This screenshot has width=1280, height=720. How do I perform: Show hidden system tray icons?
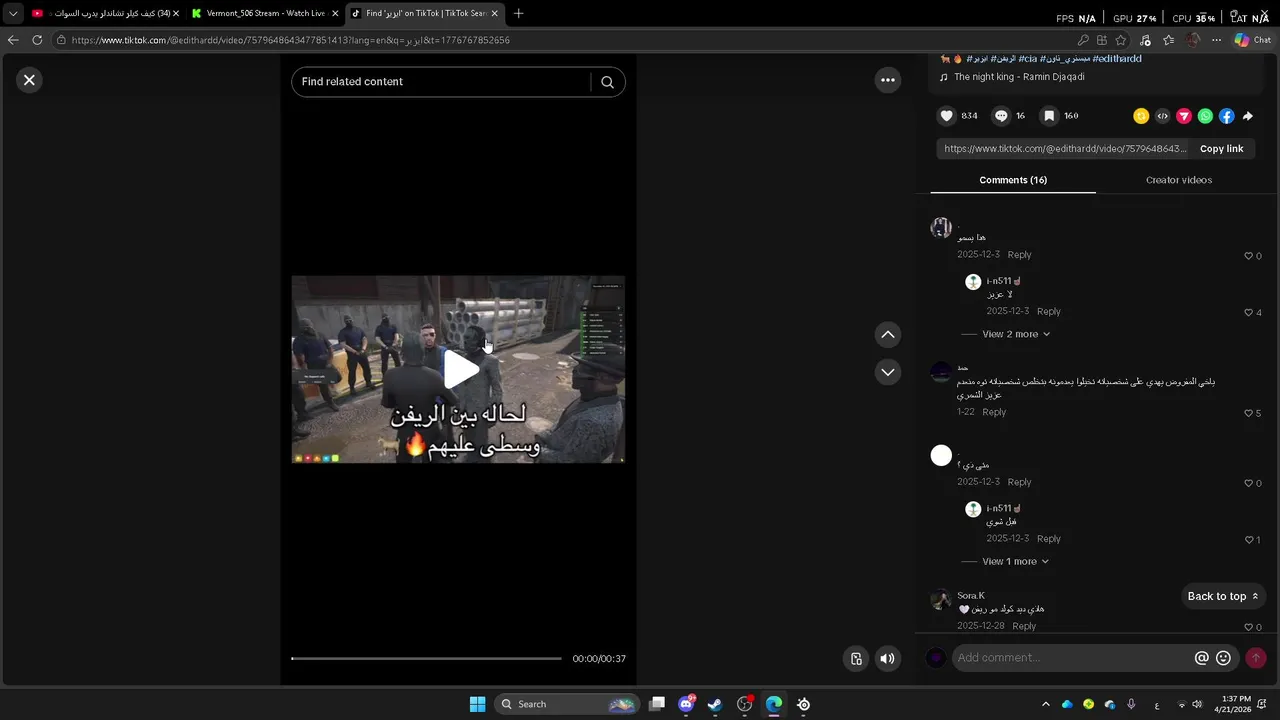1045,704
